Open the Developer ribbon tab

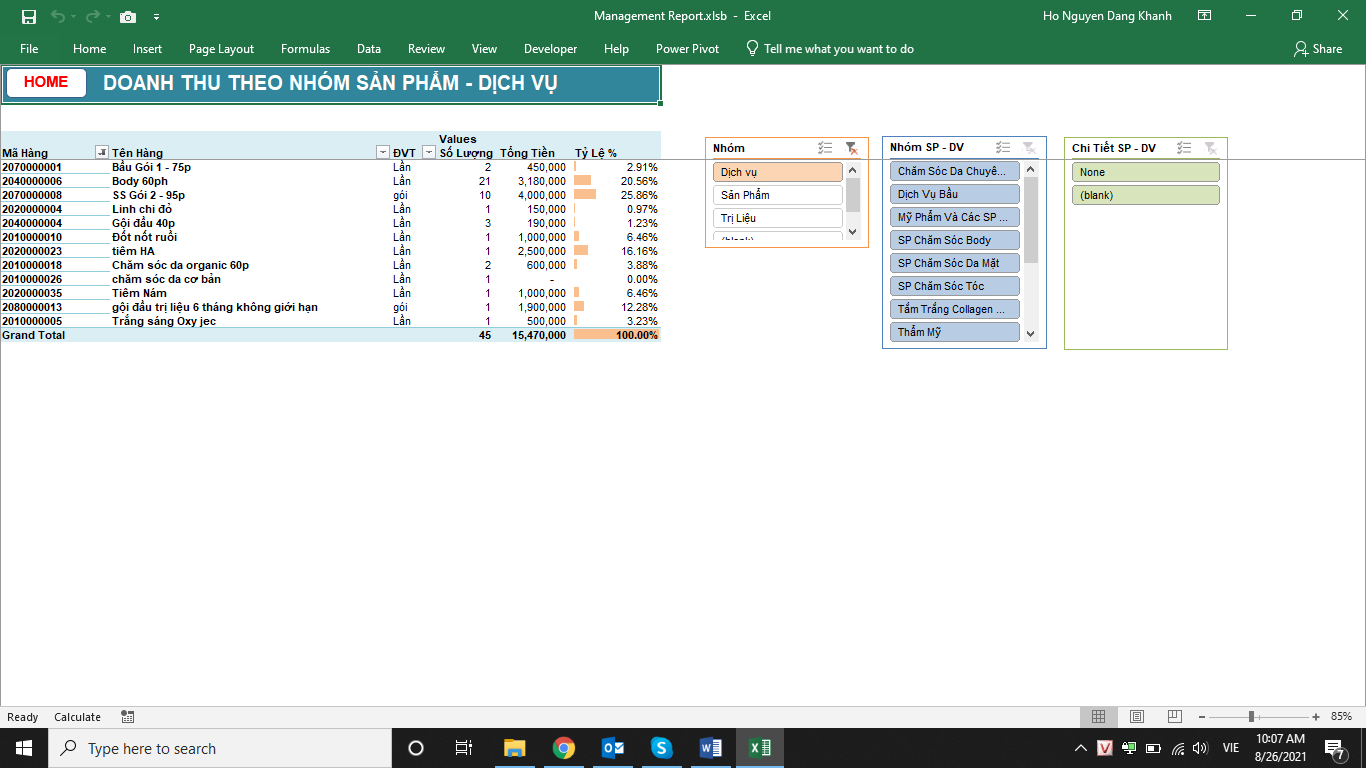click(x=550, y=48)
